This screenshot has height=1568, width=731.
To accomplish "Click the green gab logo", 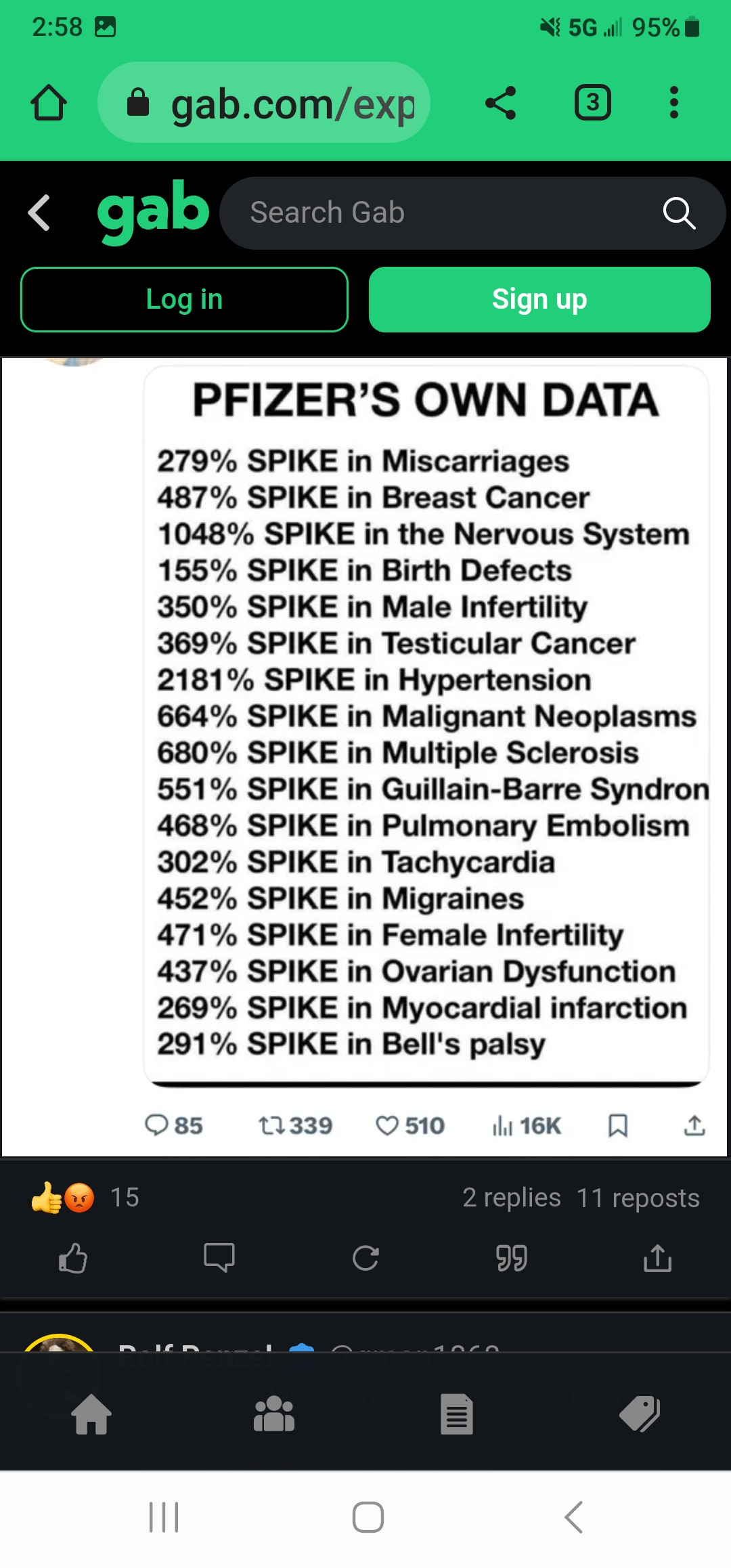I will click(153, 211).
